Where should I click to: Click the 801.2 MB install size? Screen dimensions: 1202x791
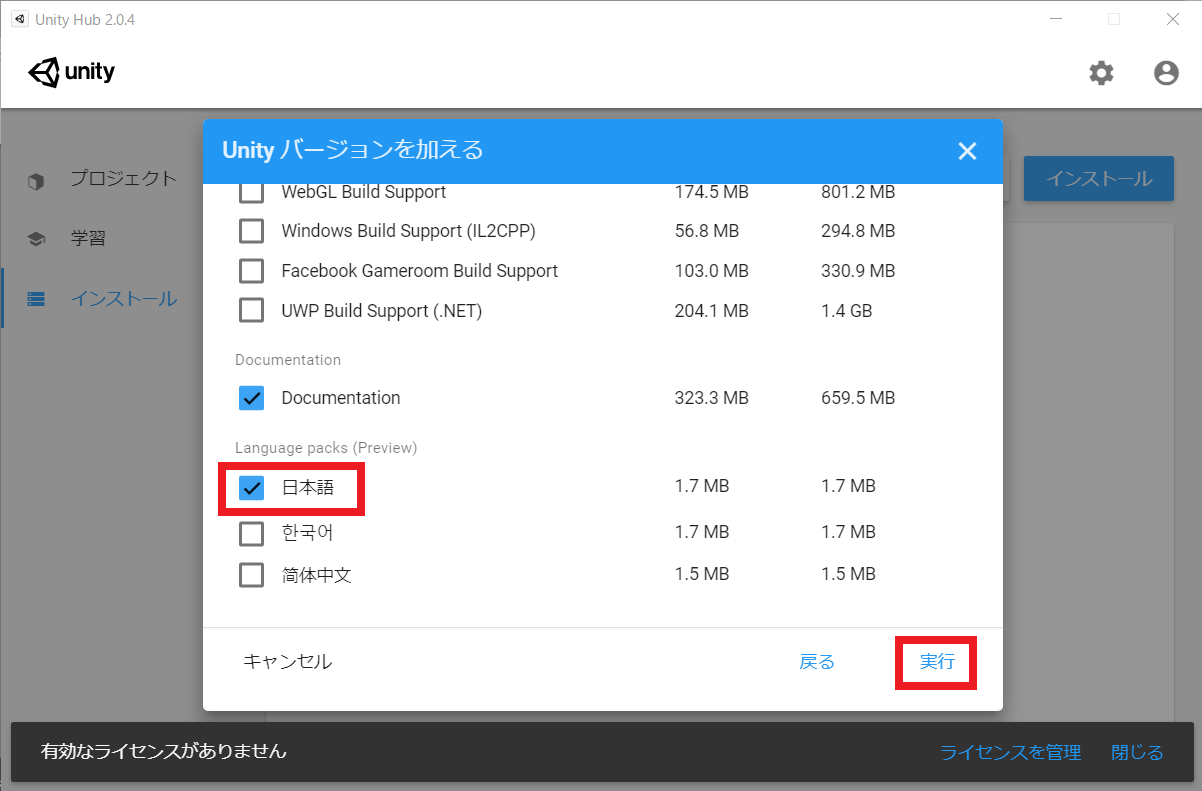858,192
